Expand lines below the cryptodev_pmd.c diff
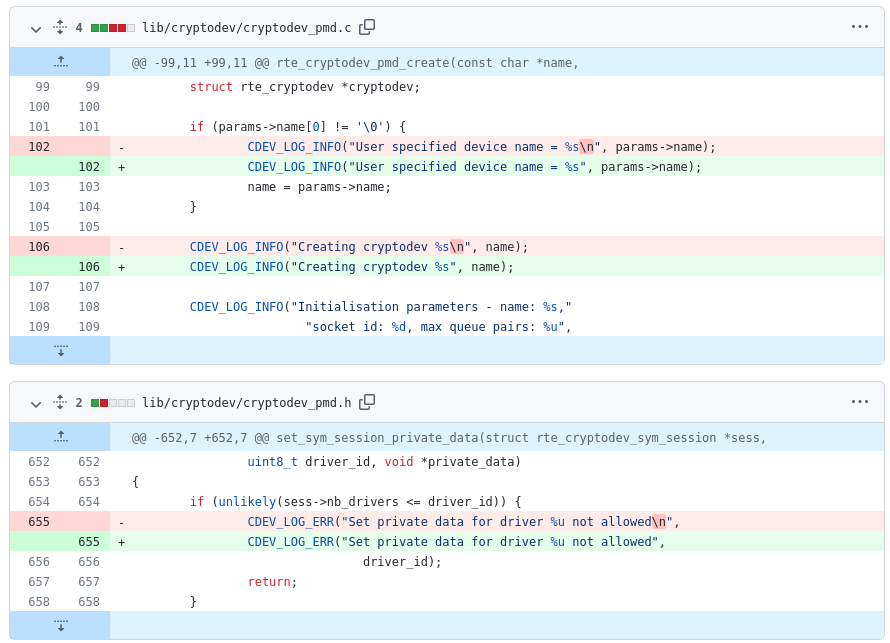890x643 pixels. tap(60, 349)
